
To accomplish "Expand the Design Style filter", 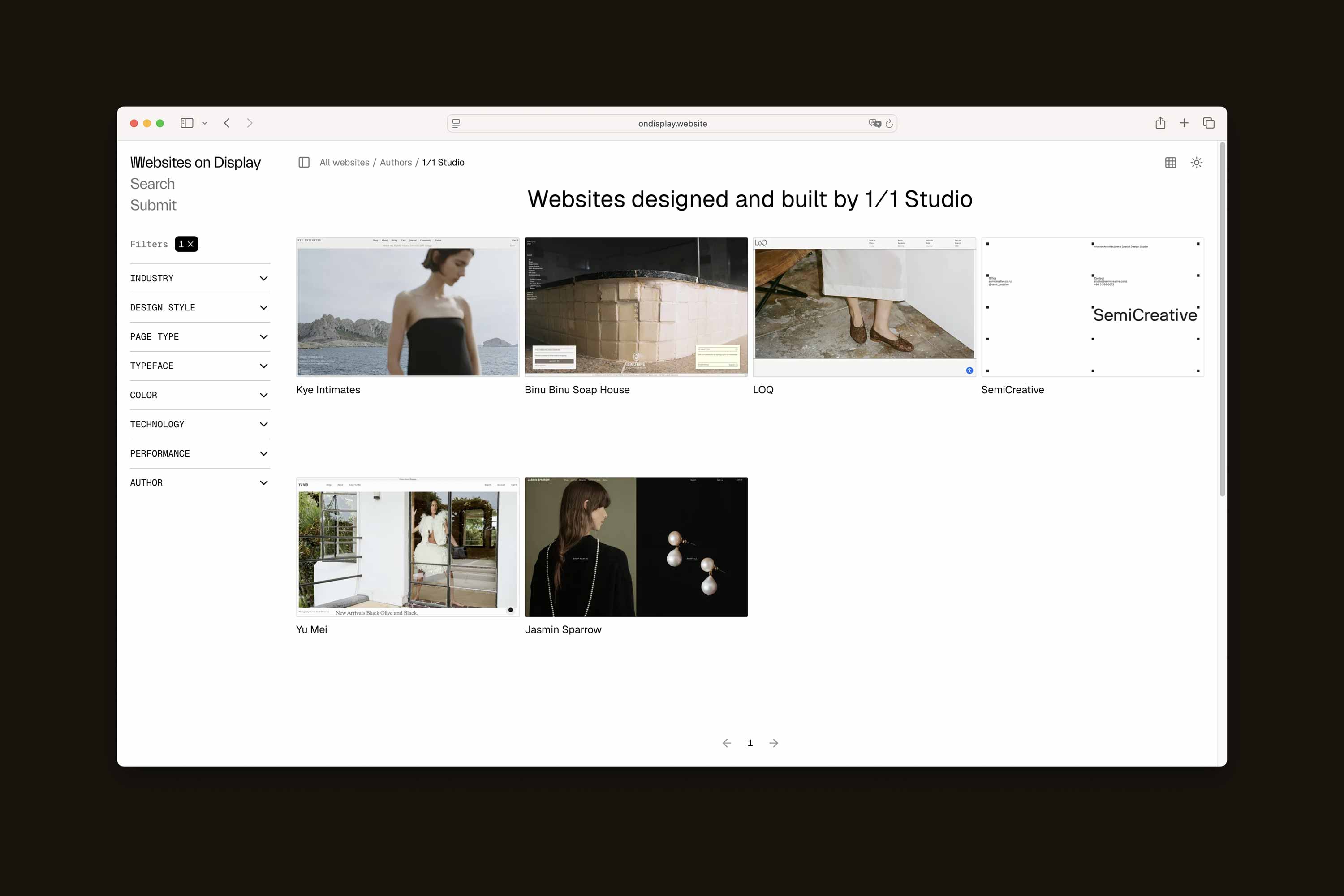I will (x=200, y=307).
